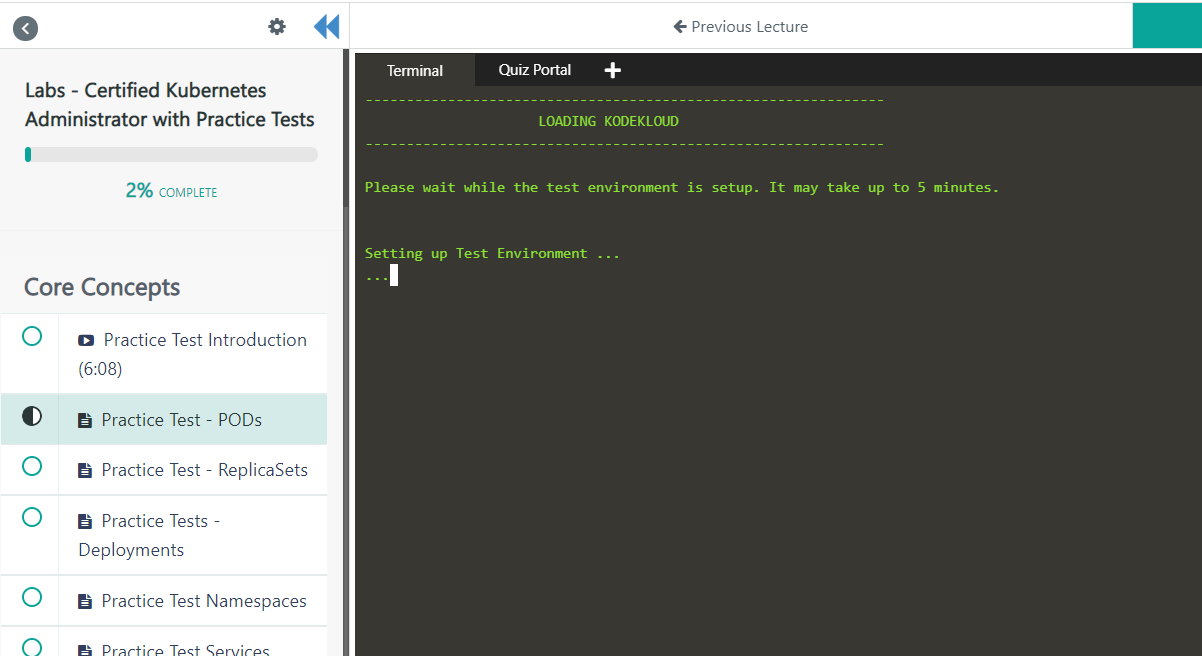Click document icon beside Practice Test Namespaces
The width and height of the screenshot is (1202, 656).
[85, 602]
